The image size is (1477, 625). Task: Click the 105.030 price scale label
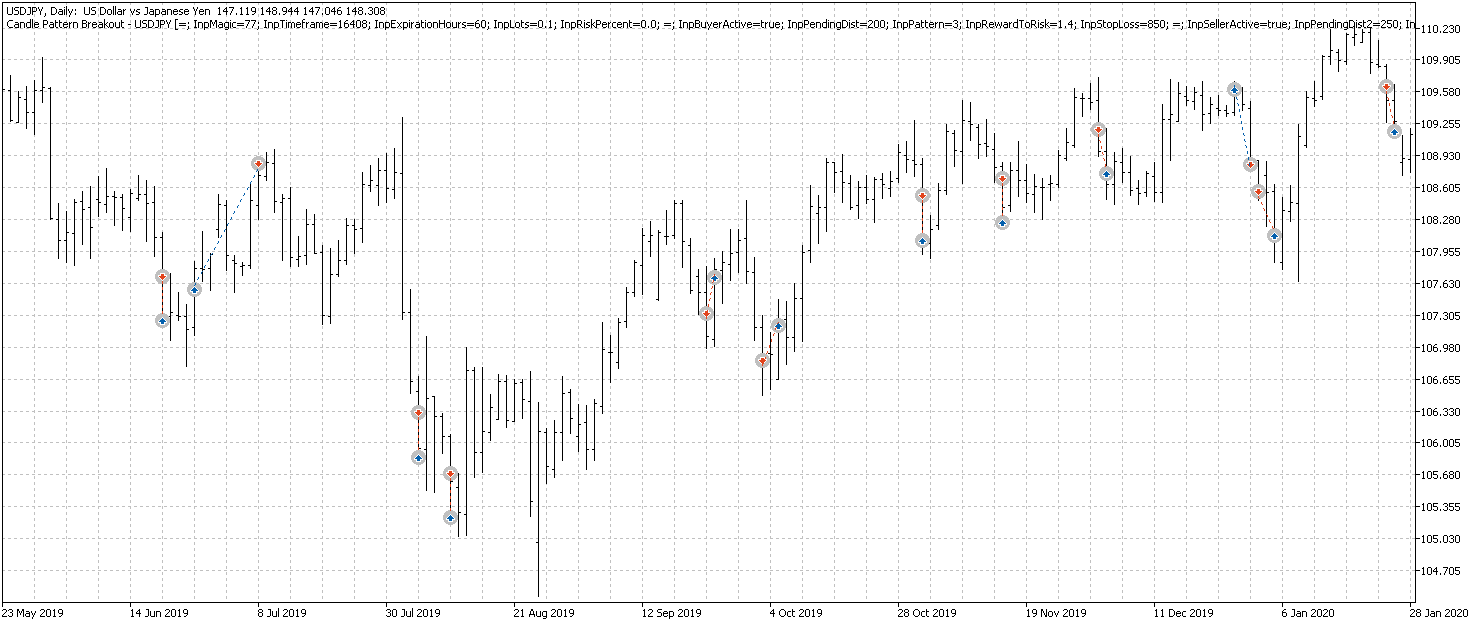pyautogui.click(x=1441, y=539)
